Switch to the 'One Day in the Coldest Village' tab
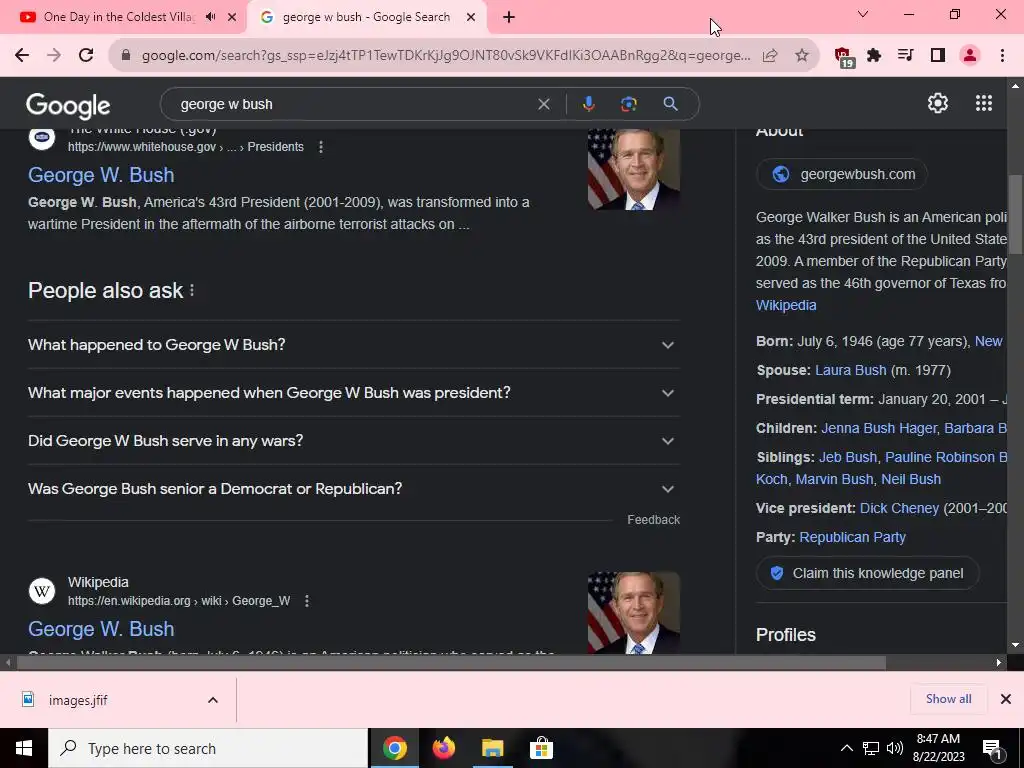Screen dimensions: 1024x768 point(119,17)
